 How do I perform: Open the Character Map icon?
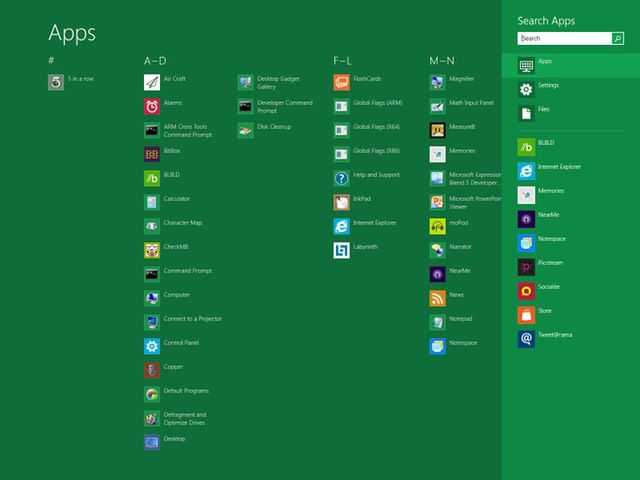pyautogui.click(x=152, y=227)
